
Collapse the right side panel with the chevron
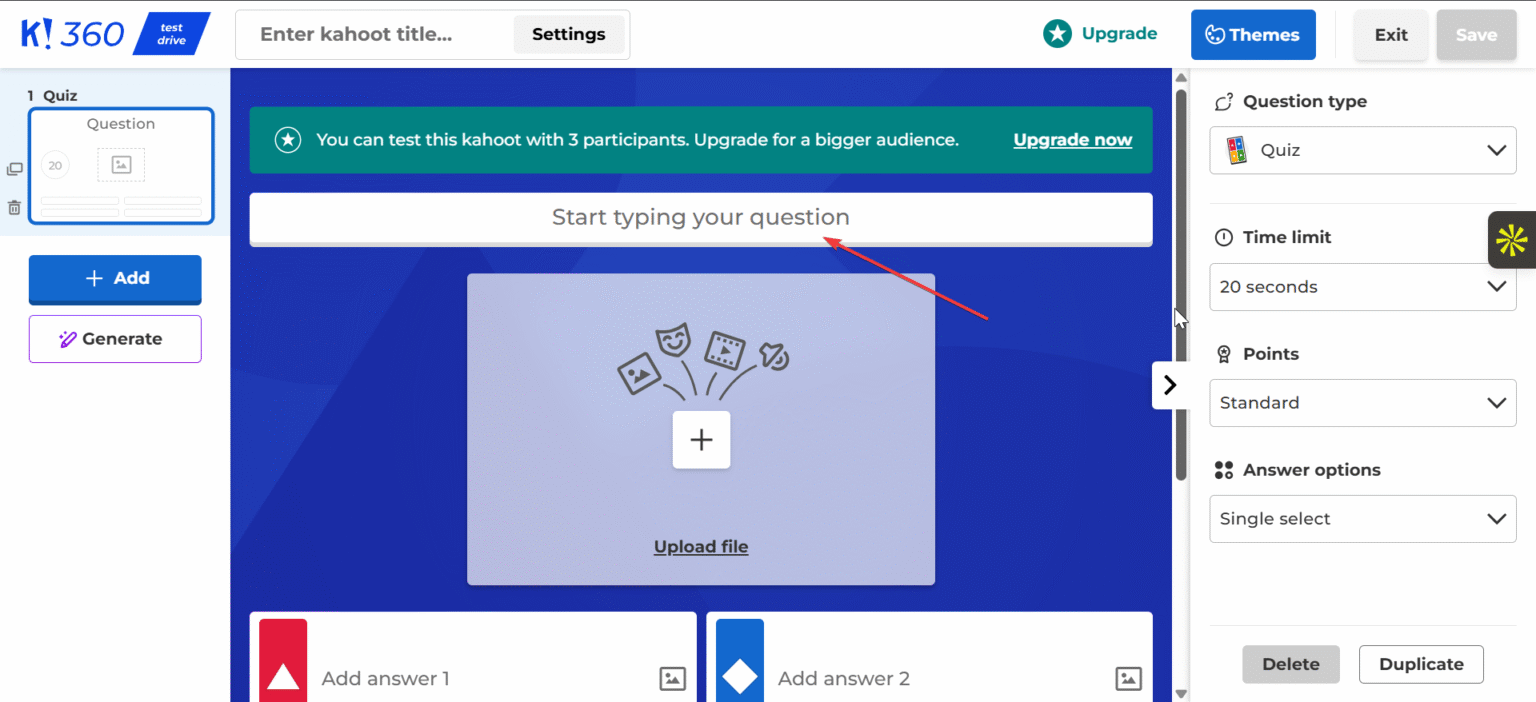(1170, 385)
